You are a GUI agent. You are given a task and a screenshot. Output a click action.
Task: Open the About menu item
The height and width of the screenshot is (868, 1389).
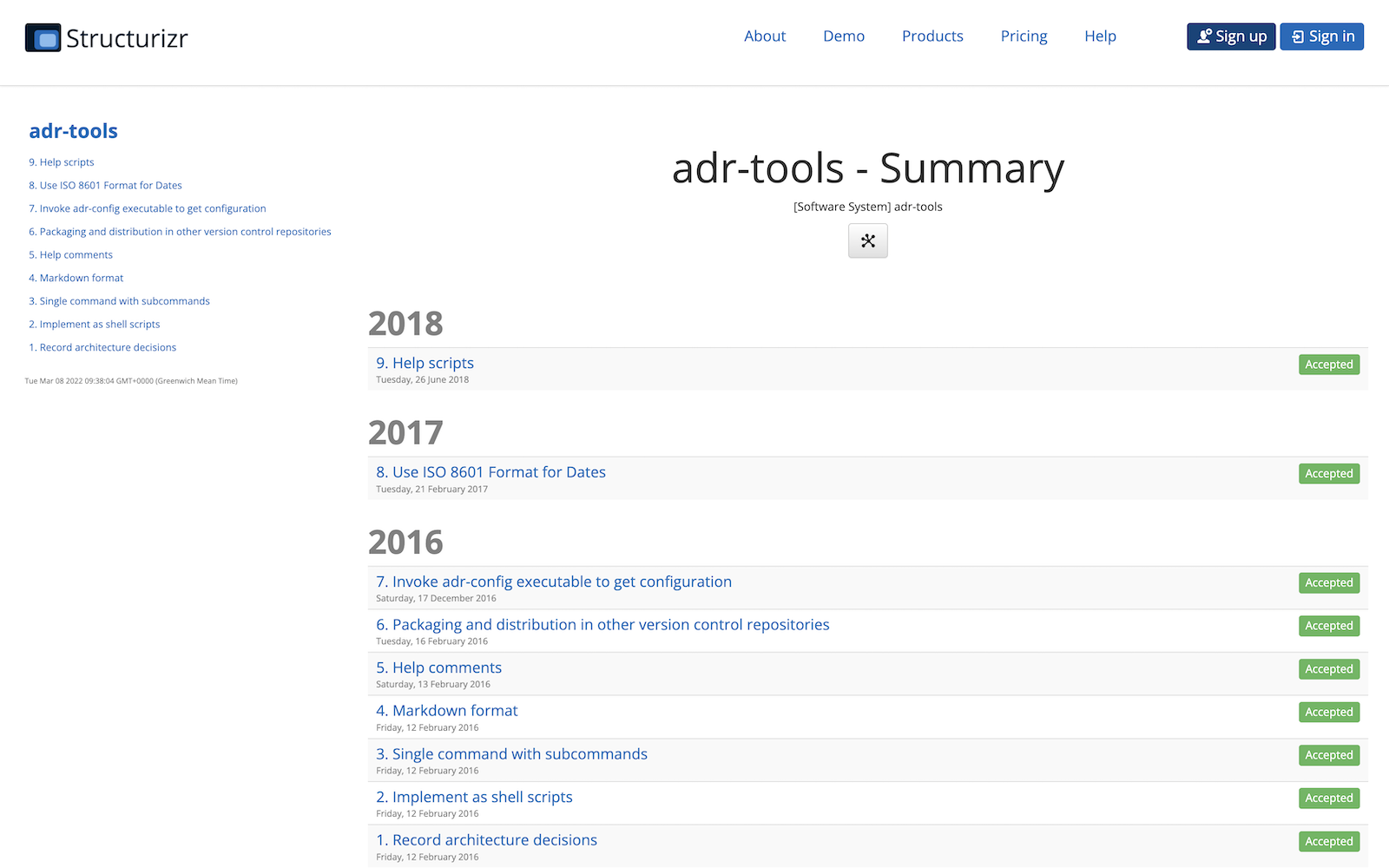point(764,36)
